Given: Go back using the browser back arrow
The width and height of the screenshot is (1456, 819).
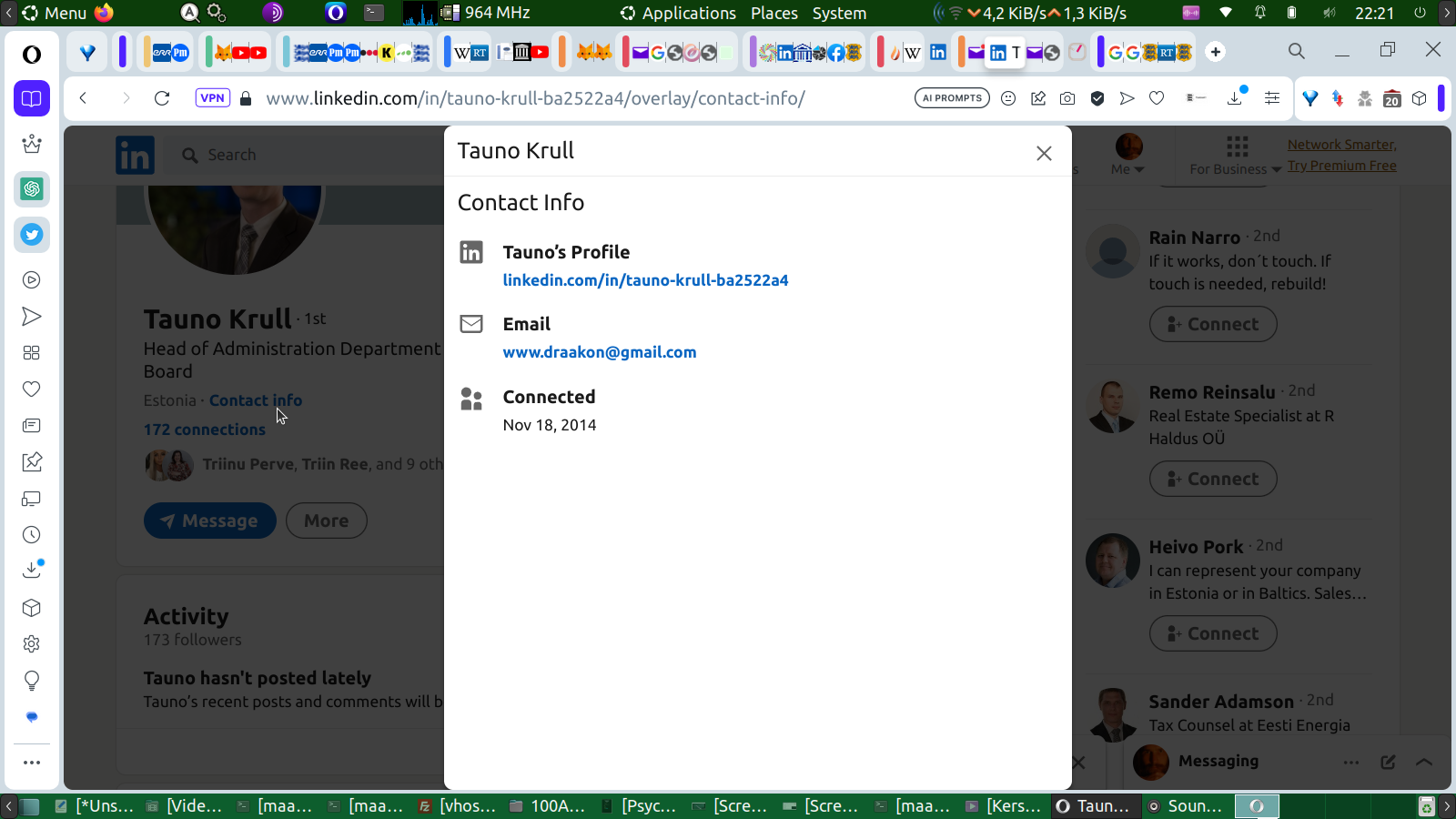Looking at the screenshot, I should (x=84, y=98).
